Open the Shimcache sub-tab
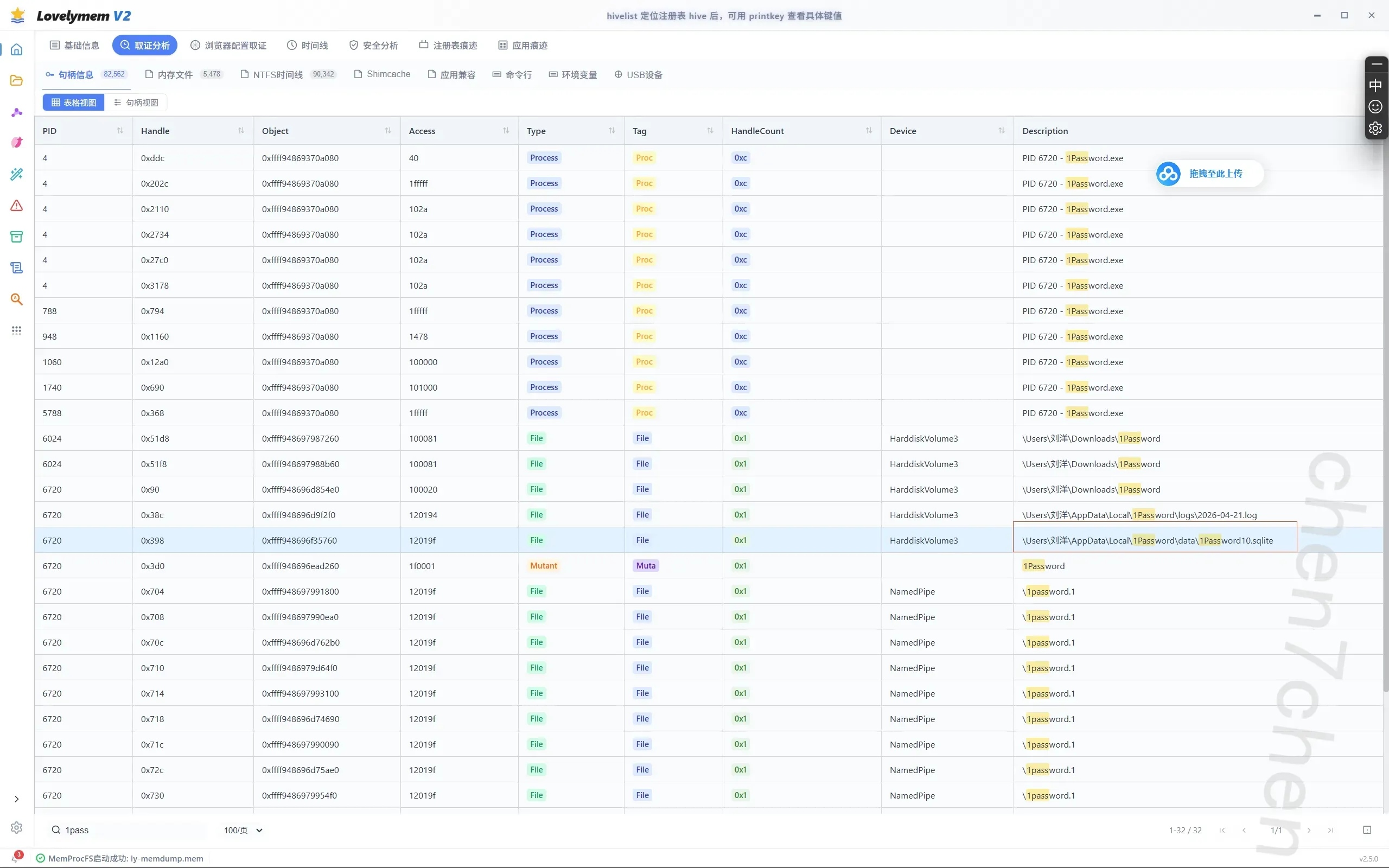This screenshot has width=1389, height=868. (383, 75)
